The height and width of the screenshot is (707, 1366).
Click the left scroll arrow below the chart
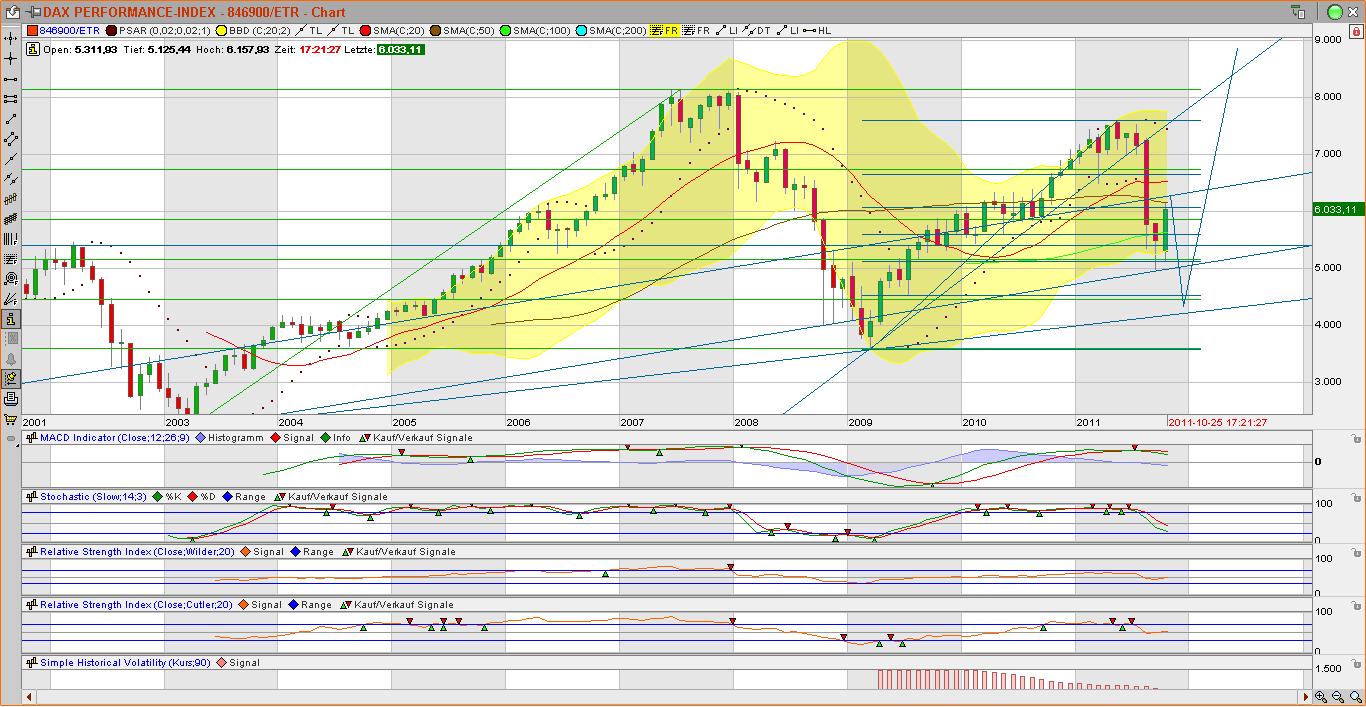coord(29,697)
